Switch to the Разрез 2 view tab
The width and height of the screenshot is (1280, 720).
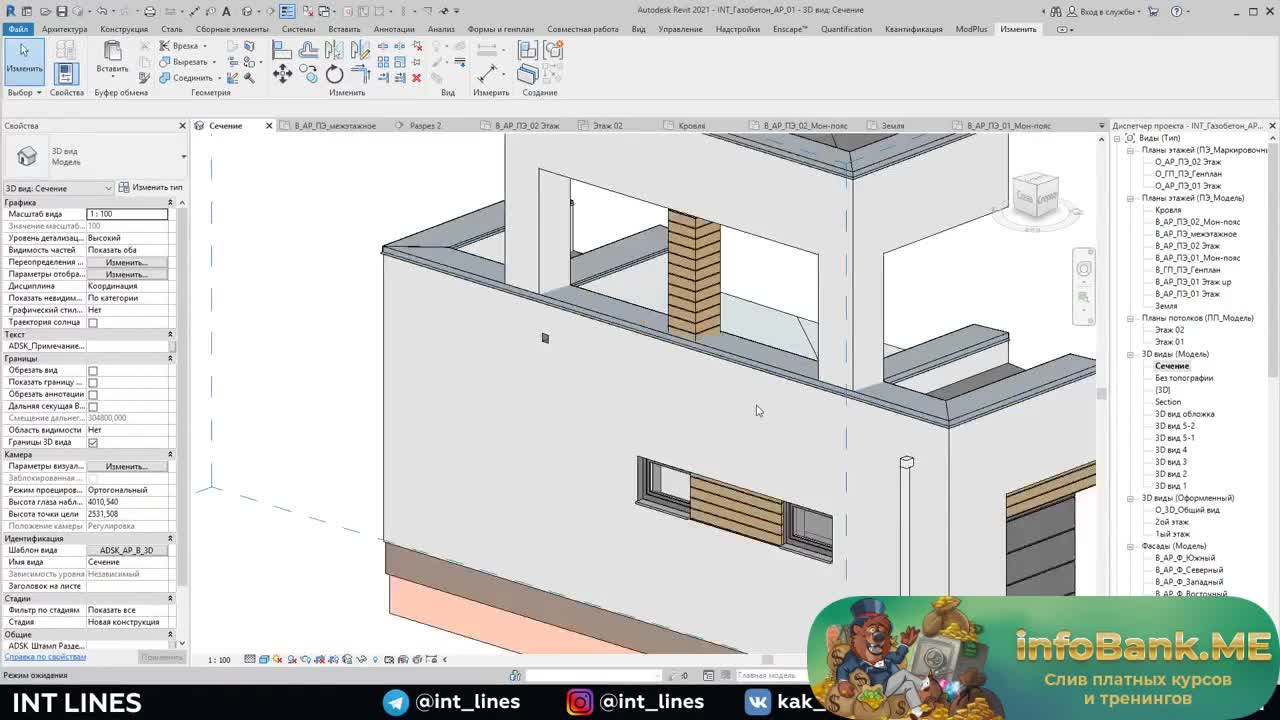pyautogui.click(x=425, y=126)
